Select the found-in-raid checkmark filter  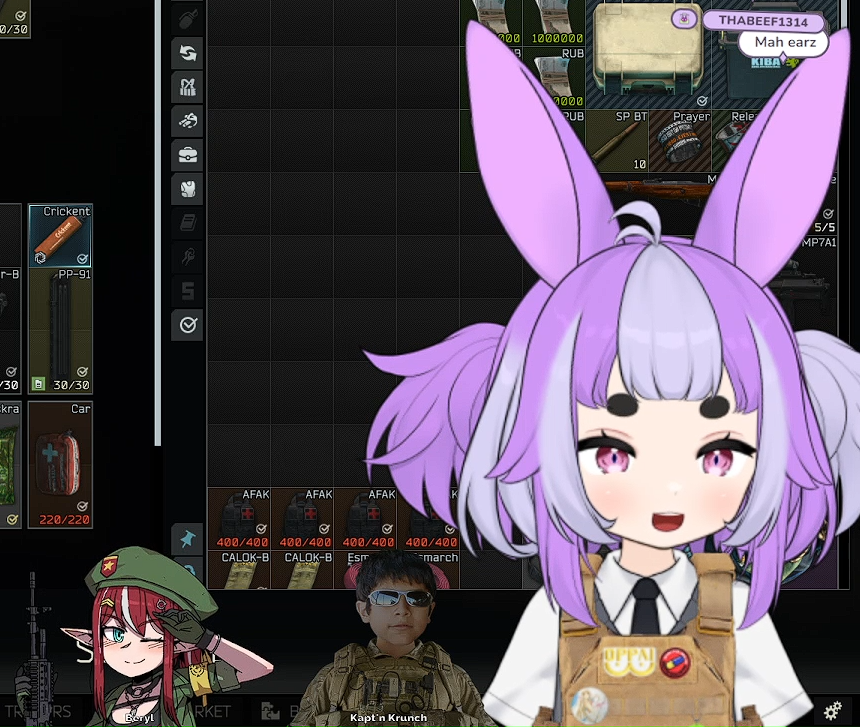tap(188, 325)
